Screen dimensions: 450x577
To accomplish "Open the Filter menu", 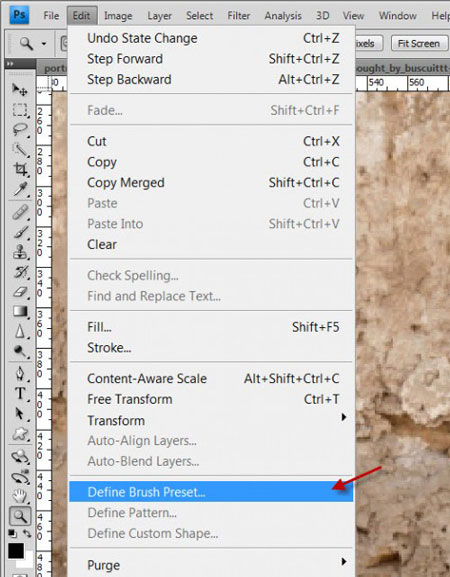I will tap(239, 16).
